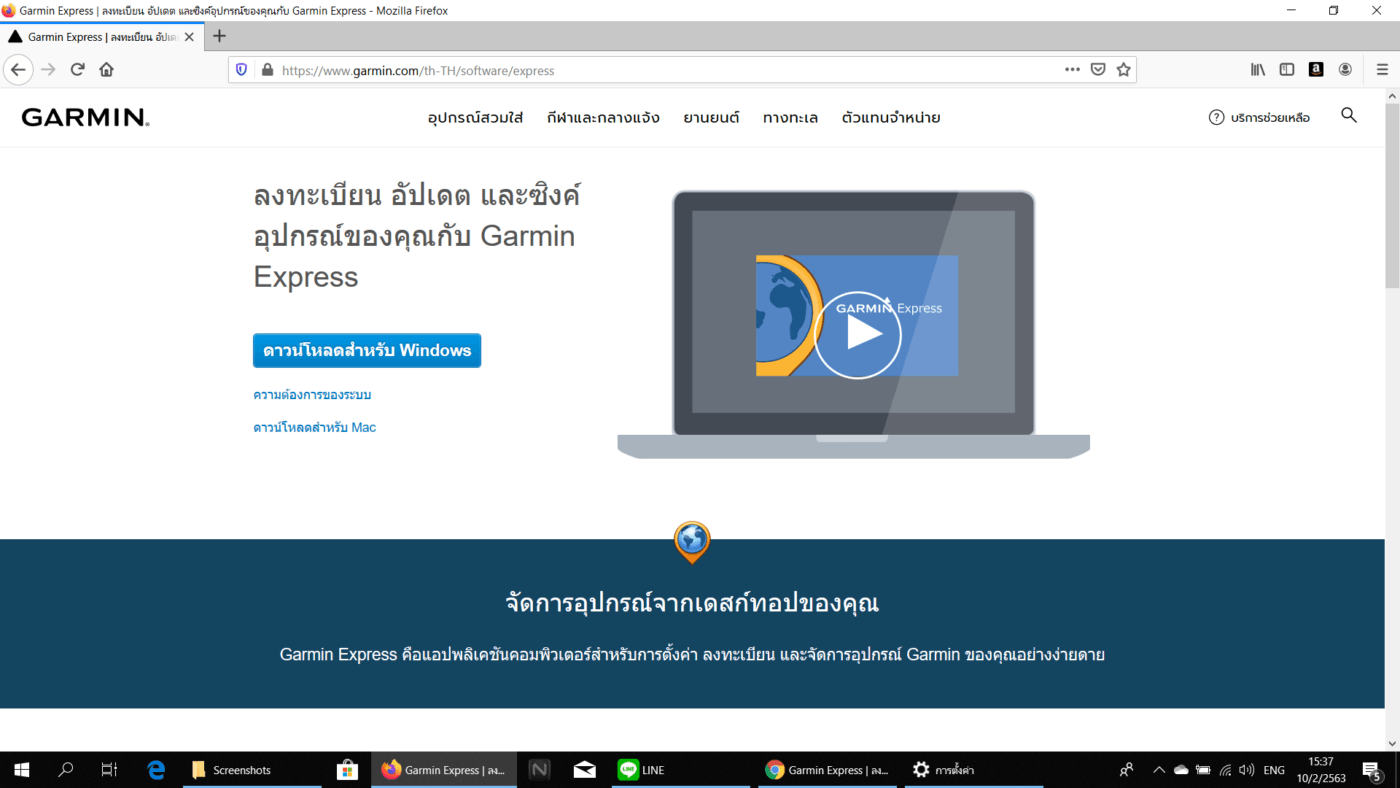This screenshot has width=1400, height=788.
Task: Open Task View in the taskbar
Action: click(x=109, y=770)
